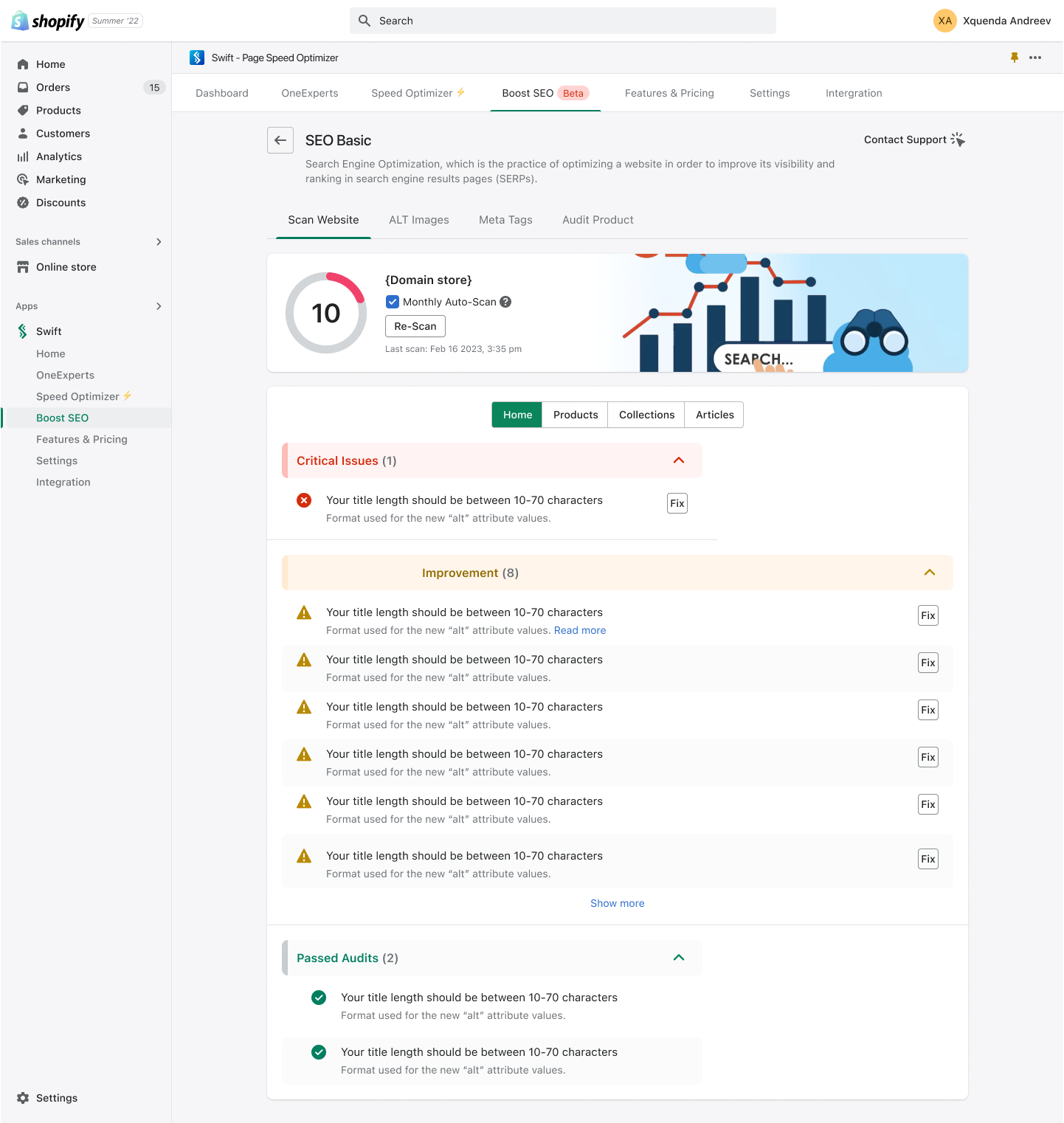Click the Marketing target icon

click(23, 179)
